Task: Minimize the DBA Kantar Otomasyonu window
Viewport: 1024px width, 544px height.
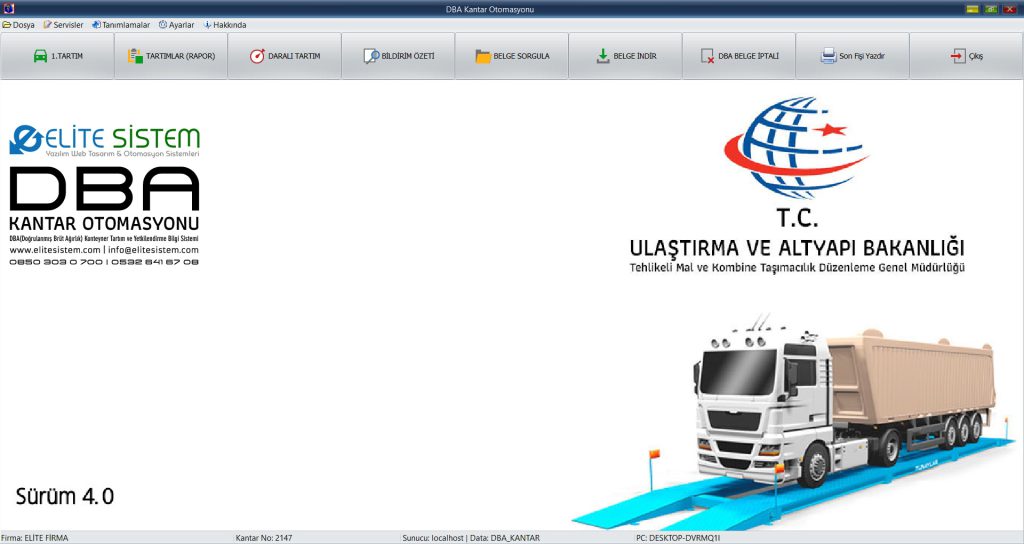Action: 972,8
